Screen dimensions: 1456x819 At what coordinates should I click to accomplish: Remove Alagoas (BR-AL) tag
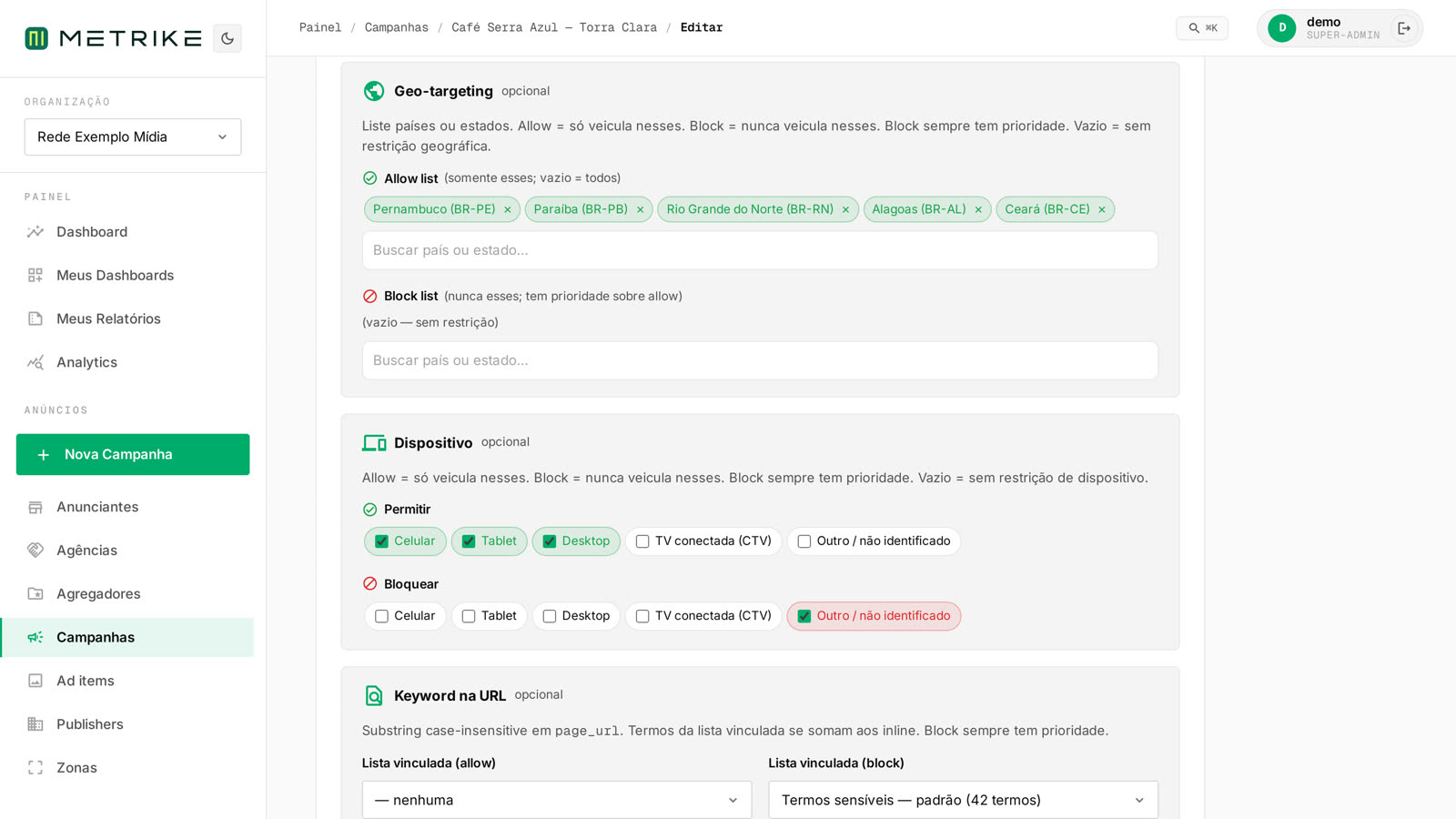pyautogui.click(x=978, y=210)
